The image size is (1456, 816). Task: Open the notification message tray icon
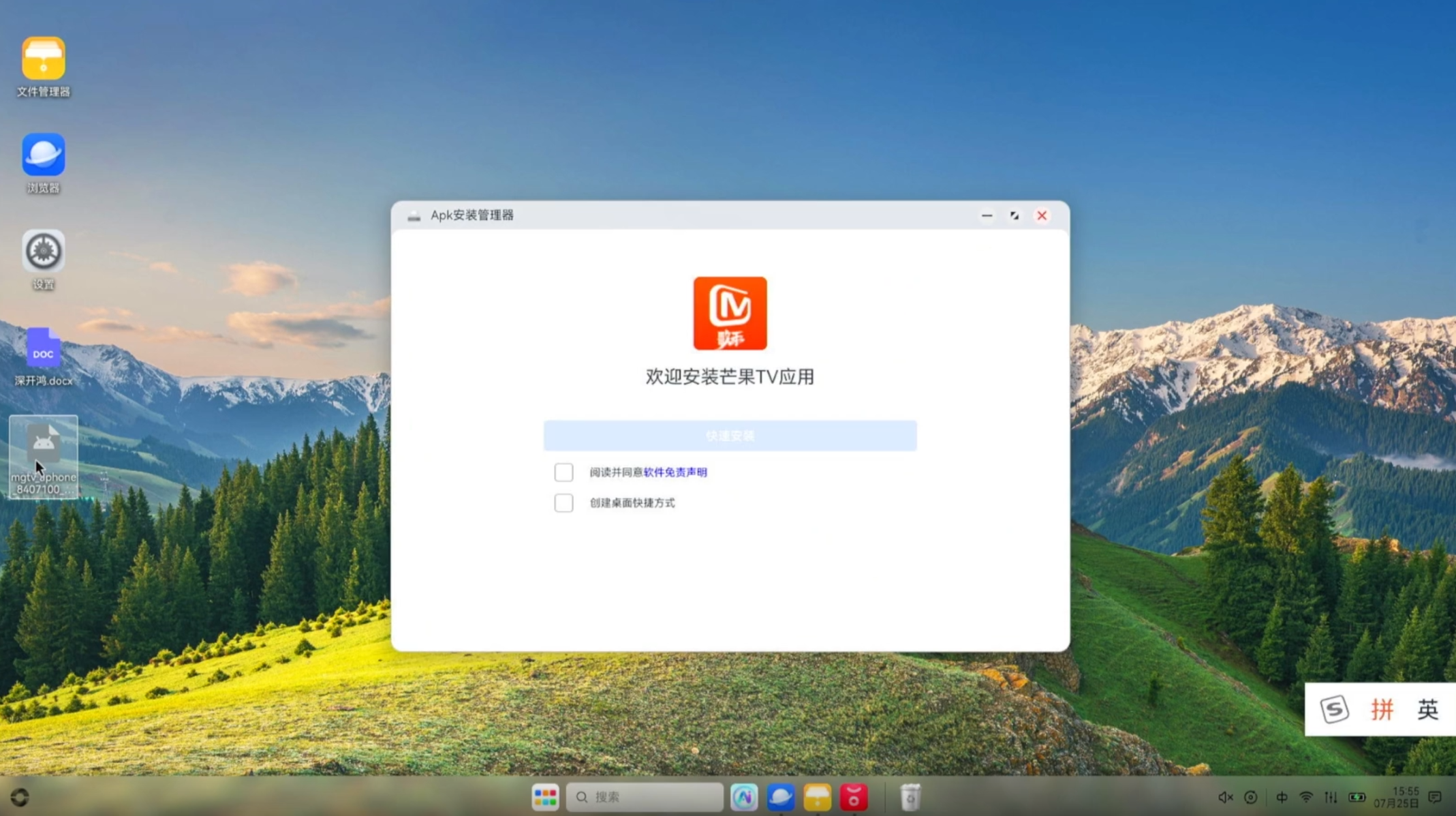[1435, 797]
